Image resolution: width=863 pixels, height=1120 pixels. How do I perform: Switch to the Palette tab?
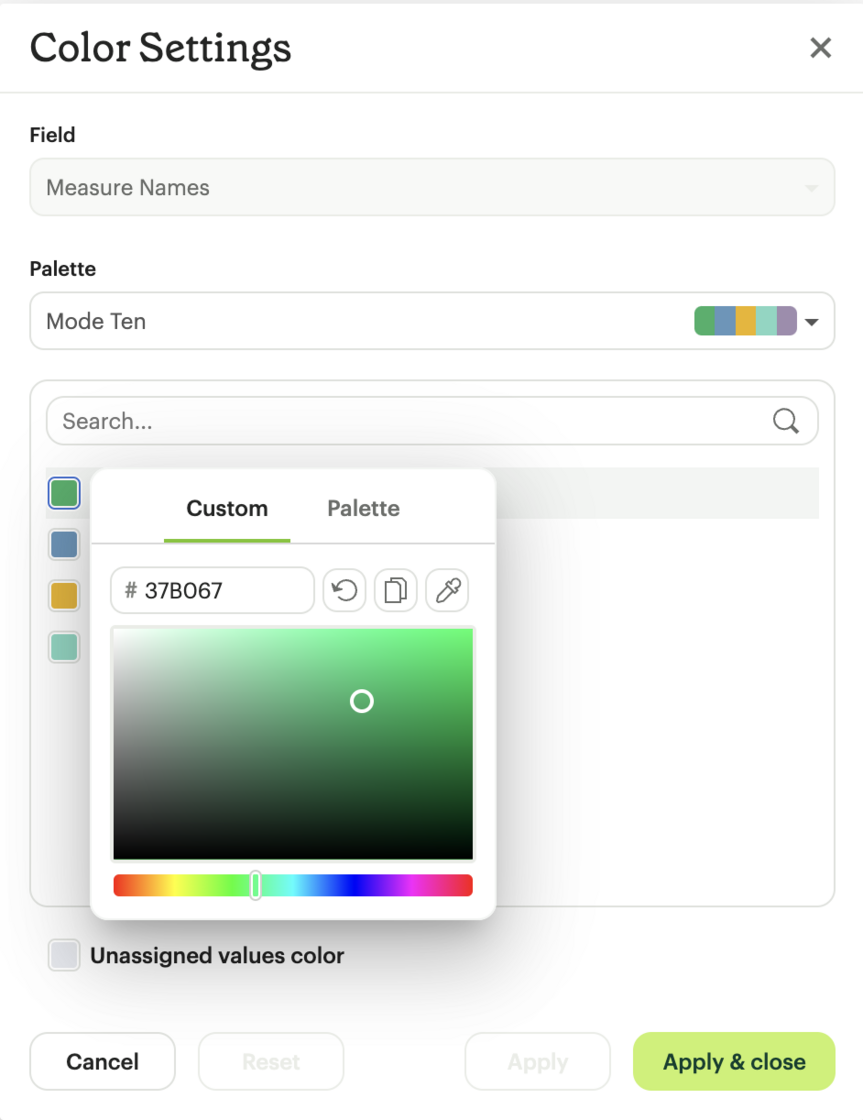363,508
